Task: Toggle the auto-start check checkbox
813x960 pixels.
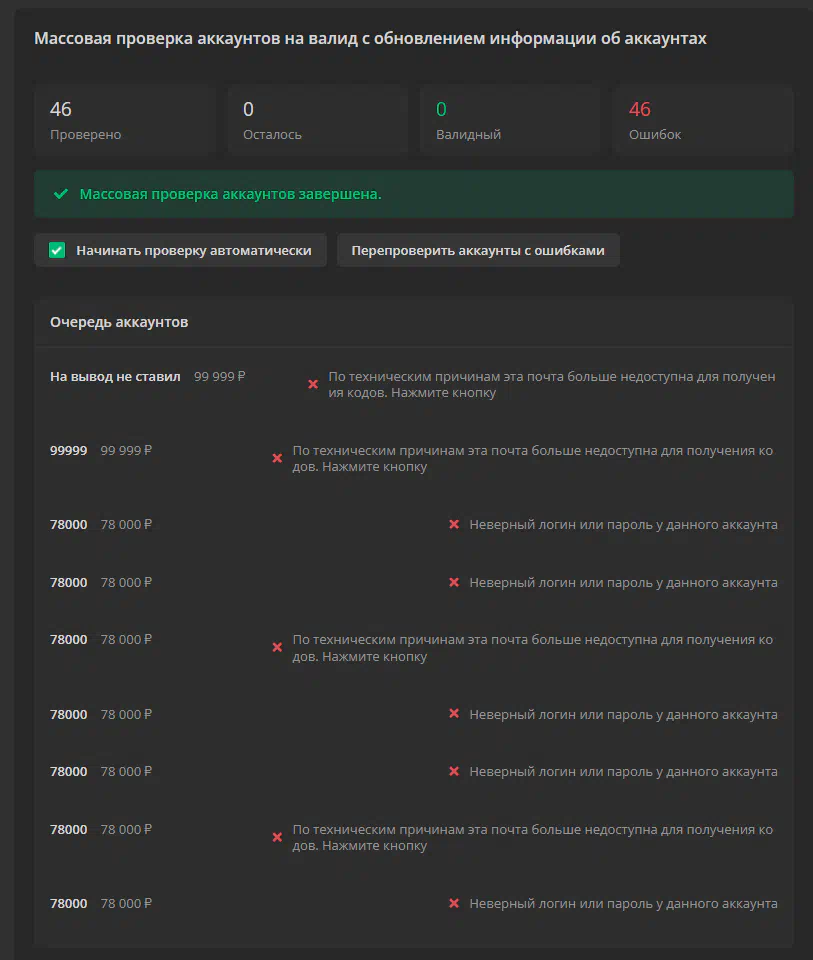Action: coord(57,250)
